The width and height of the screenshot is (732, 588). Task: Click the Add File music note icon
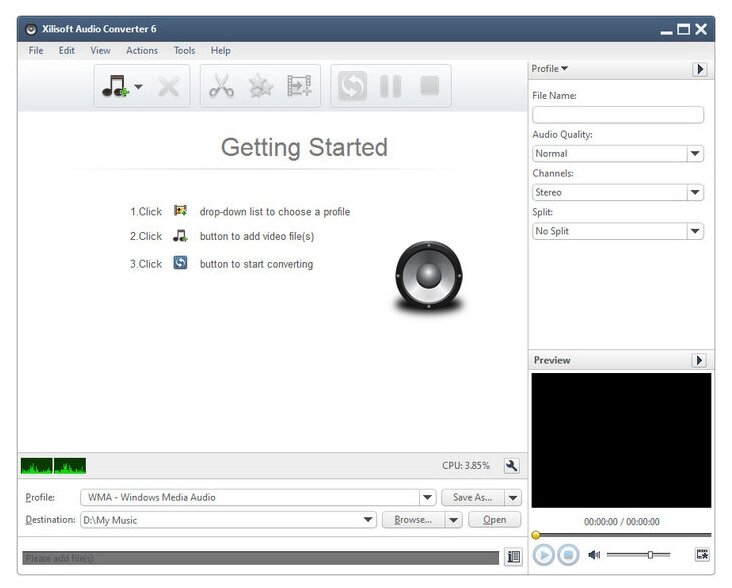pos(115,86)
